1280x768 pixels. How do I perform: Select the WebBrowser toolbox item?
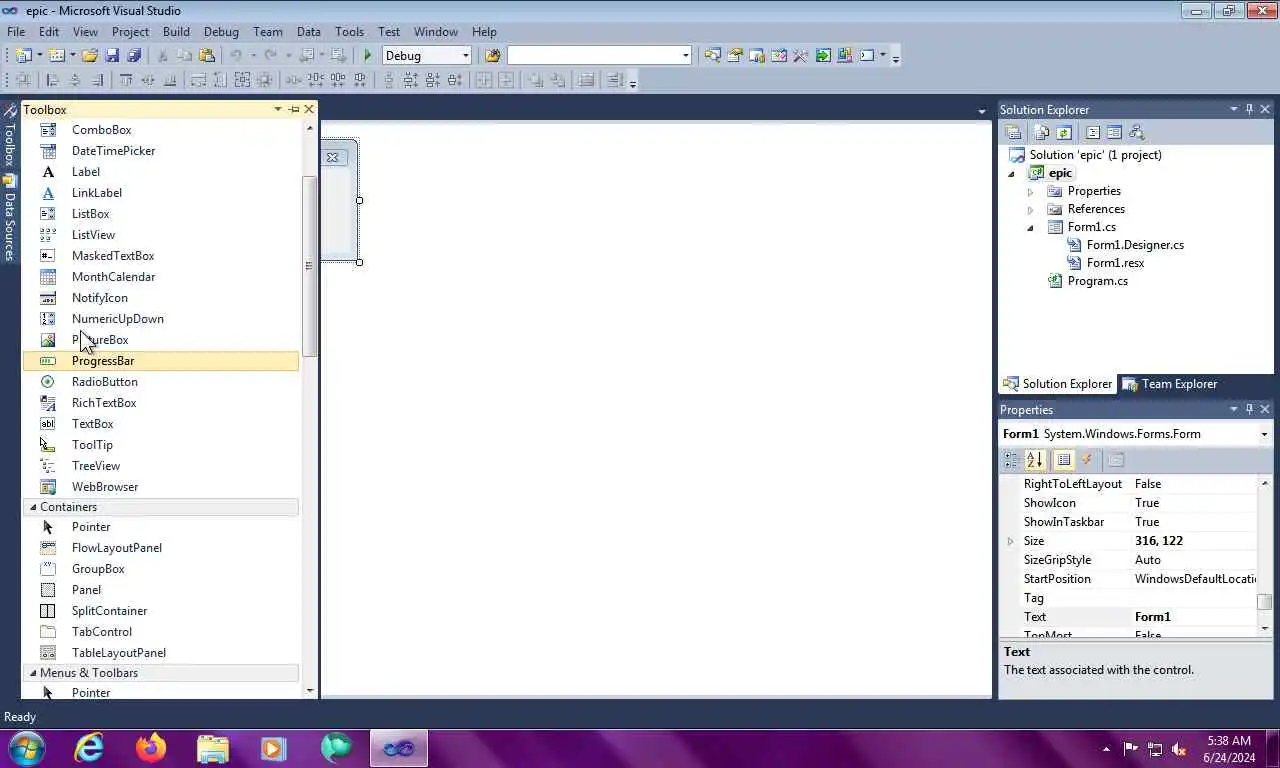(x=161, y=487)
